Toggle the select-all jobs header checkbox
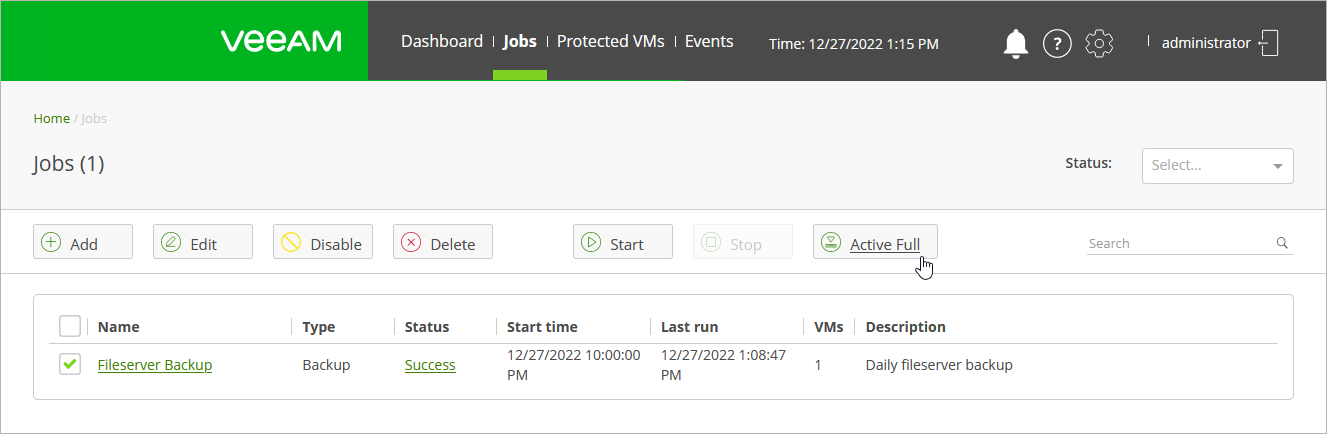Screen dimensions: 1327x434 (x=70, y=326)
